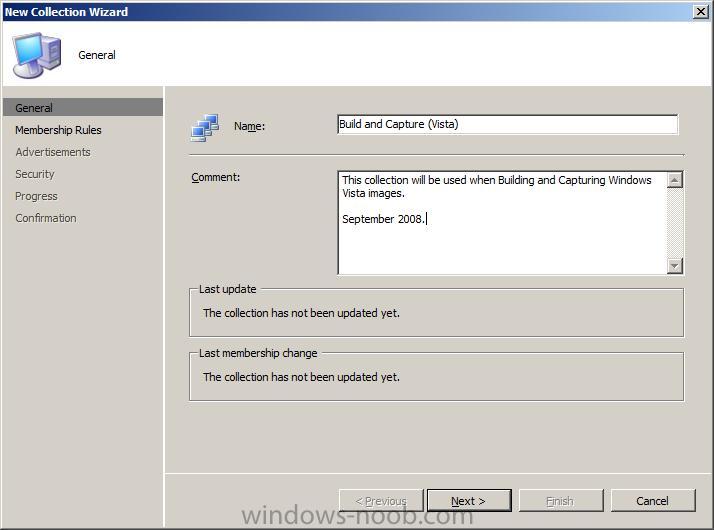Click the Comment: label
Viewport: 714px width, 530px height.
tap(215, 177)
